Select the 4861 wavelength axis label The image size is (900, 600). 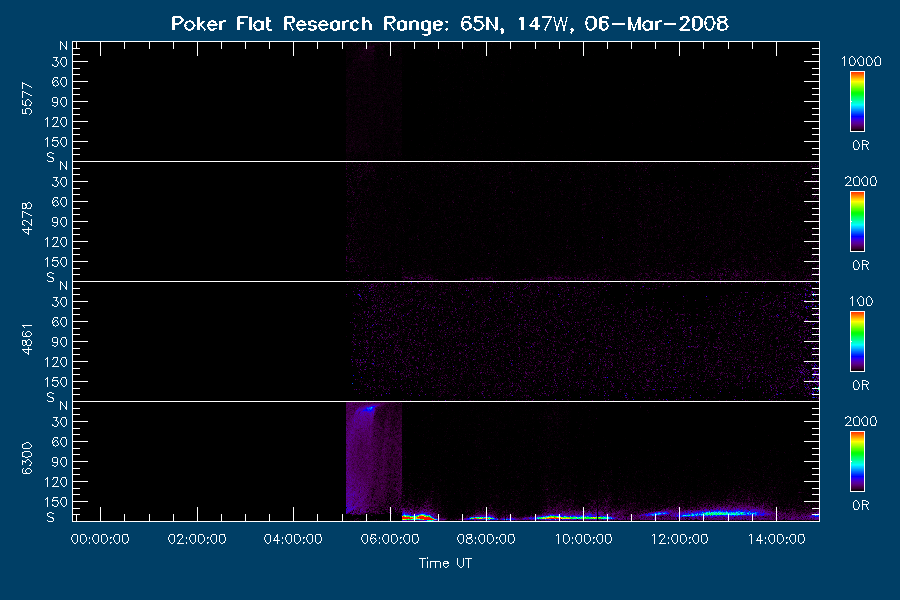[x=27, y=339]
